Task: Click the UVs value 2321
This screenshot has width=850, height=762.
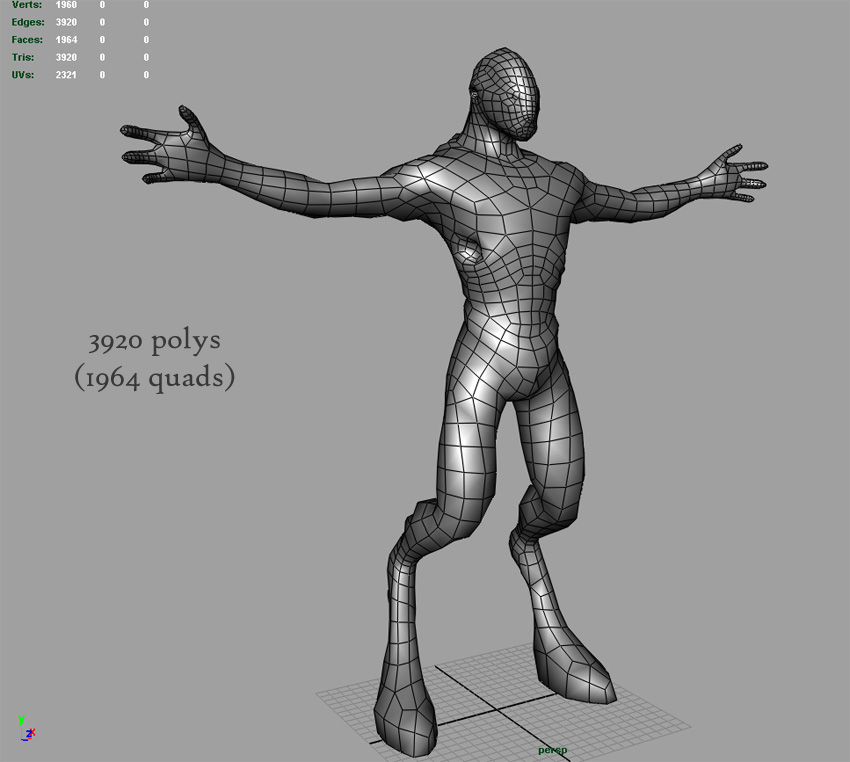Action: [x=66, y=75]
